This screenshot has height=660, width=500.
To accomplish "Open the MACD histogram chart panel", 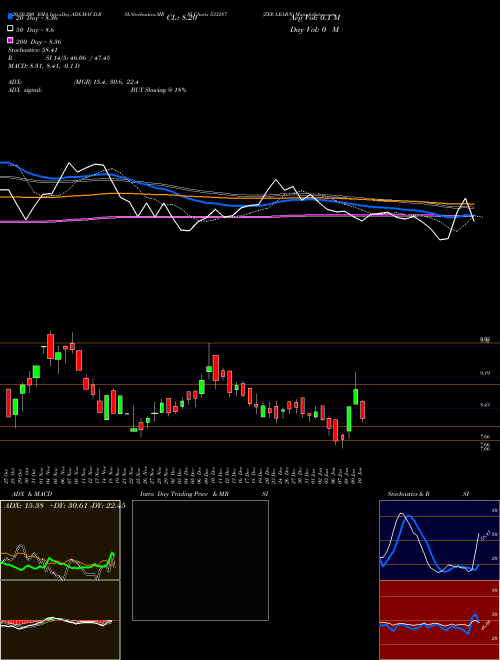I will coord(60,620).
